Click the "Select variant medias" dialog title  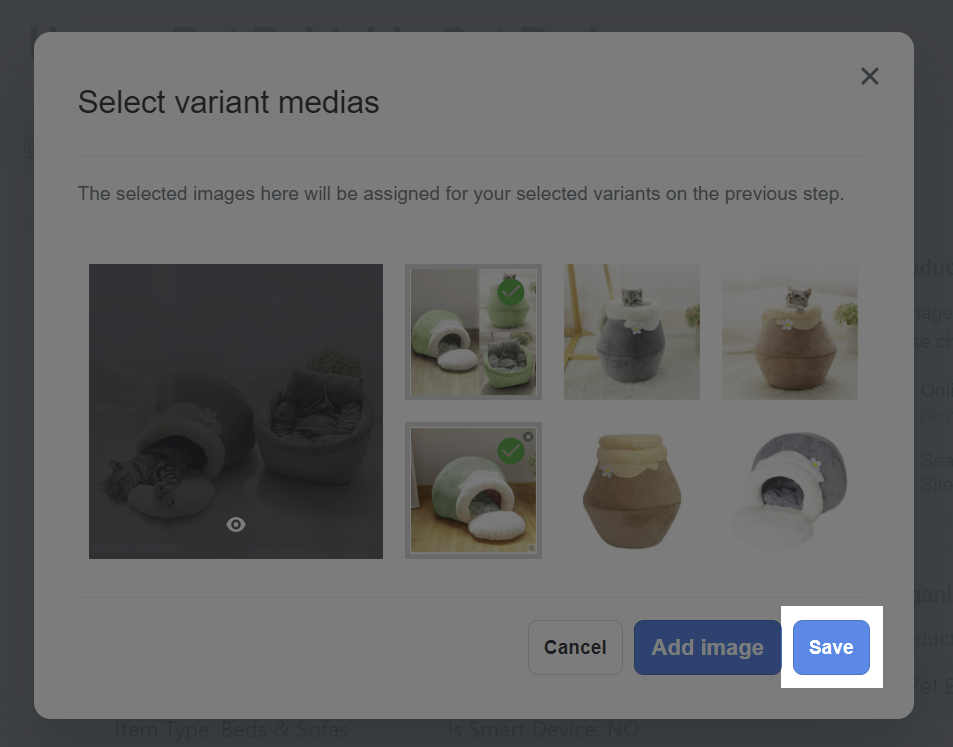tap(229, 102)
